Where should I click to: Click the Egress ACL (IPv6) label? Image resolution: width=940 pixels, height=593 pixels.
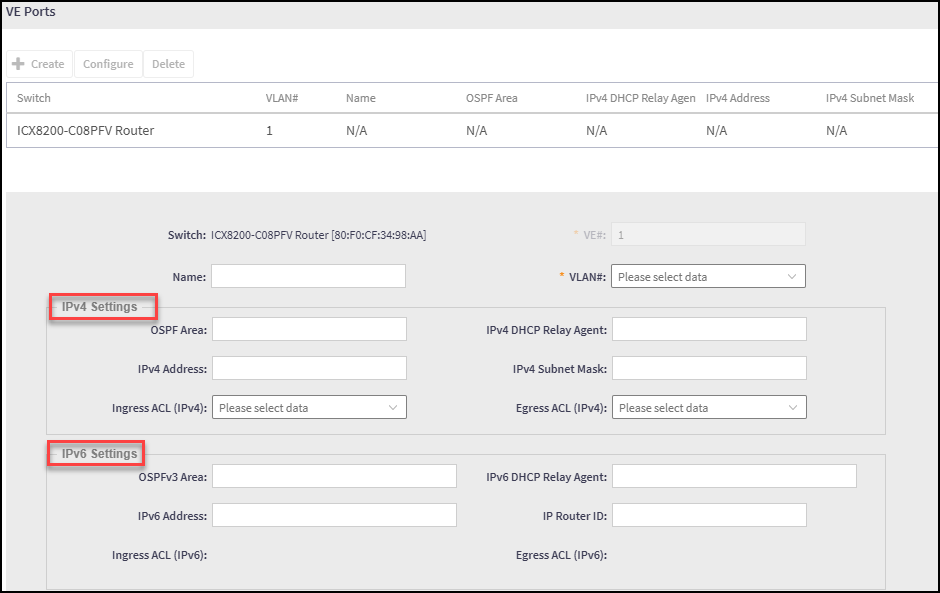(x=561, y=555)
